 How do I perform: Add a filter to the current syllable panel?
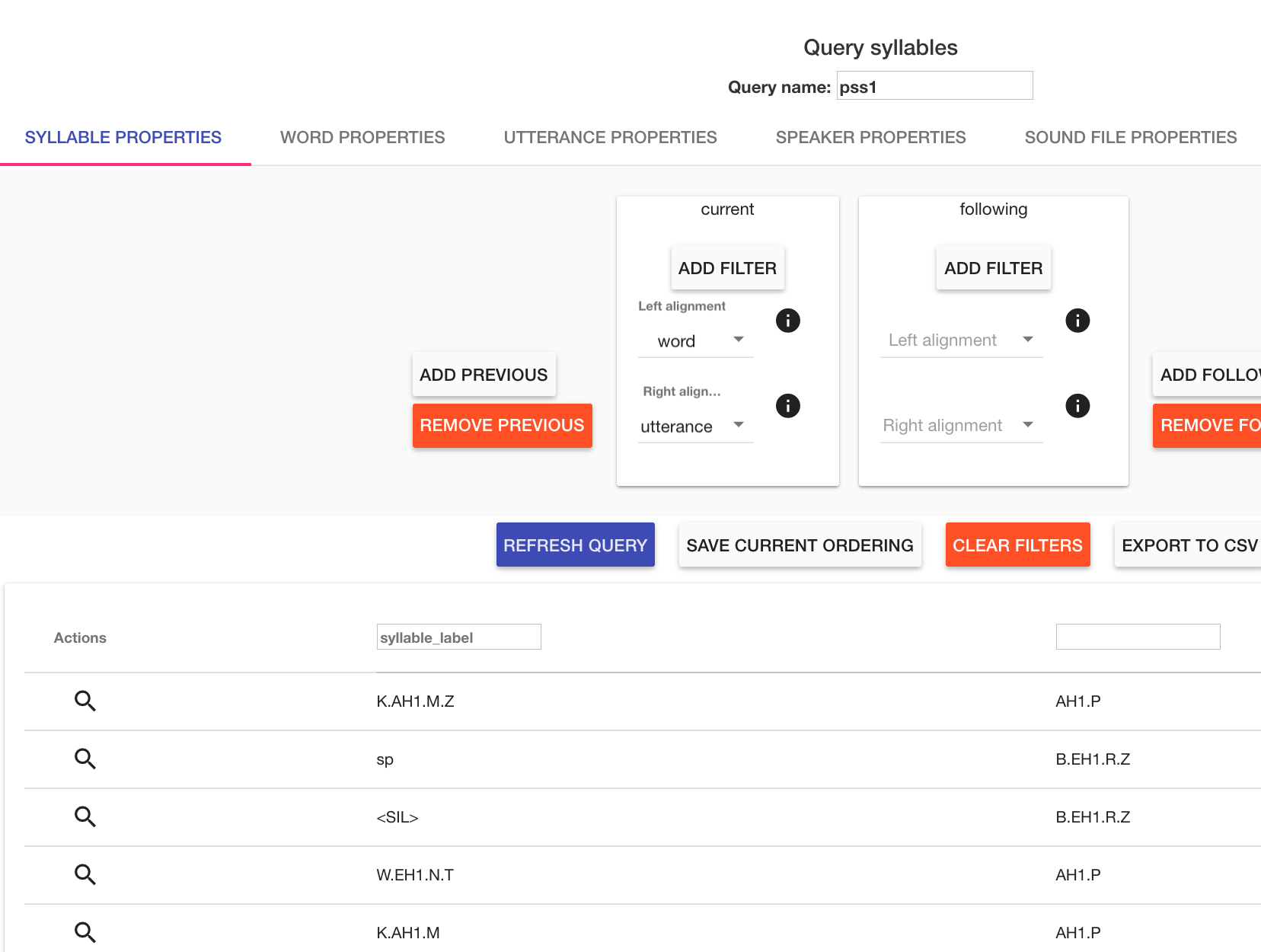point(727,268)
